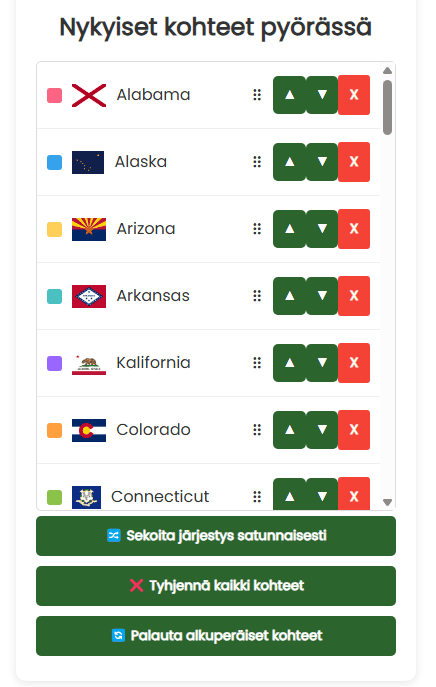Click the purple swatch next to Kalifornia
Image resolution: width=436 pixels, height=687 pixels.
[54, 363]
